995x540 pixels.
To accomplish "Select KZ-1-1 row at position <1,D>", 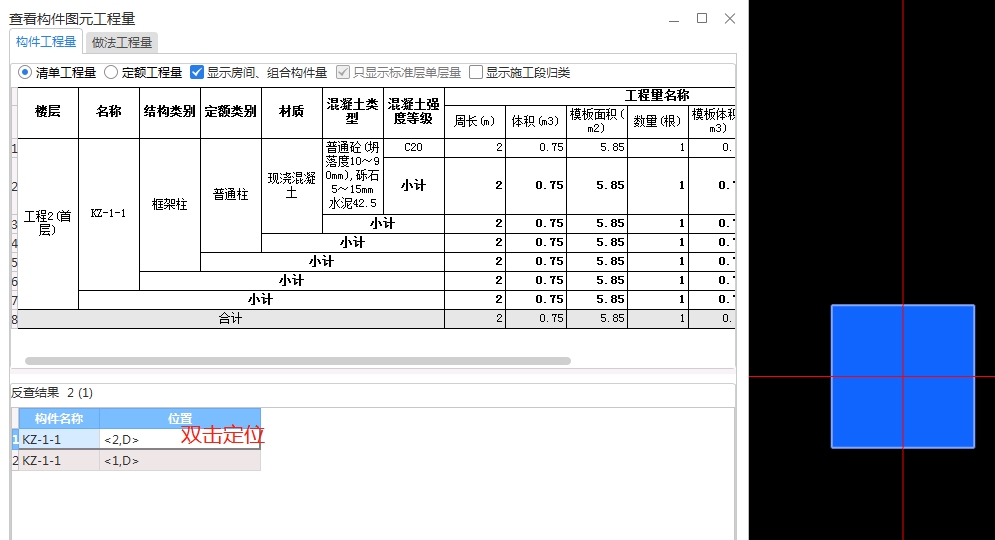I will point(136,461).
